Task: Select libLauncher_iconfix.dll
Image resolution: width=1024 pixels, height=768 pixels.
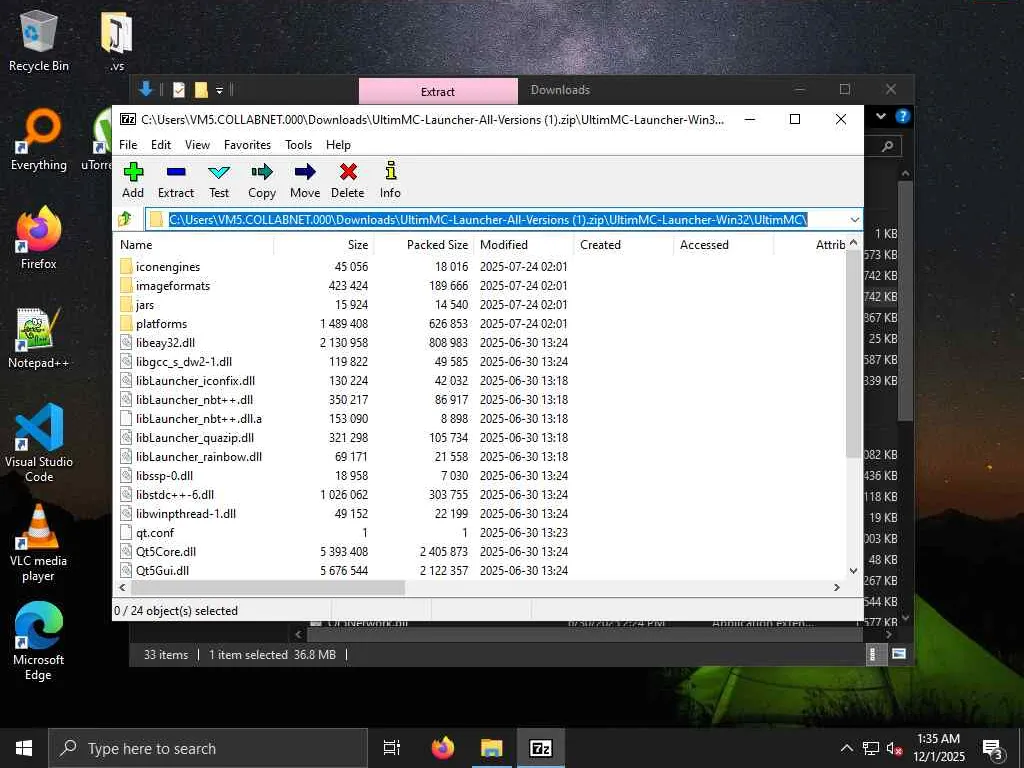Action: [x=195, y=380]
